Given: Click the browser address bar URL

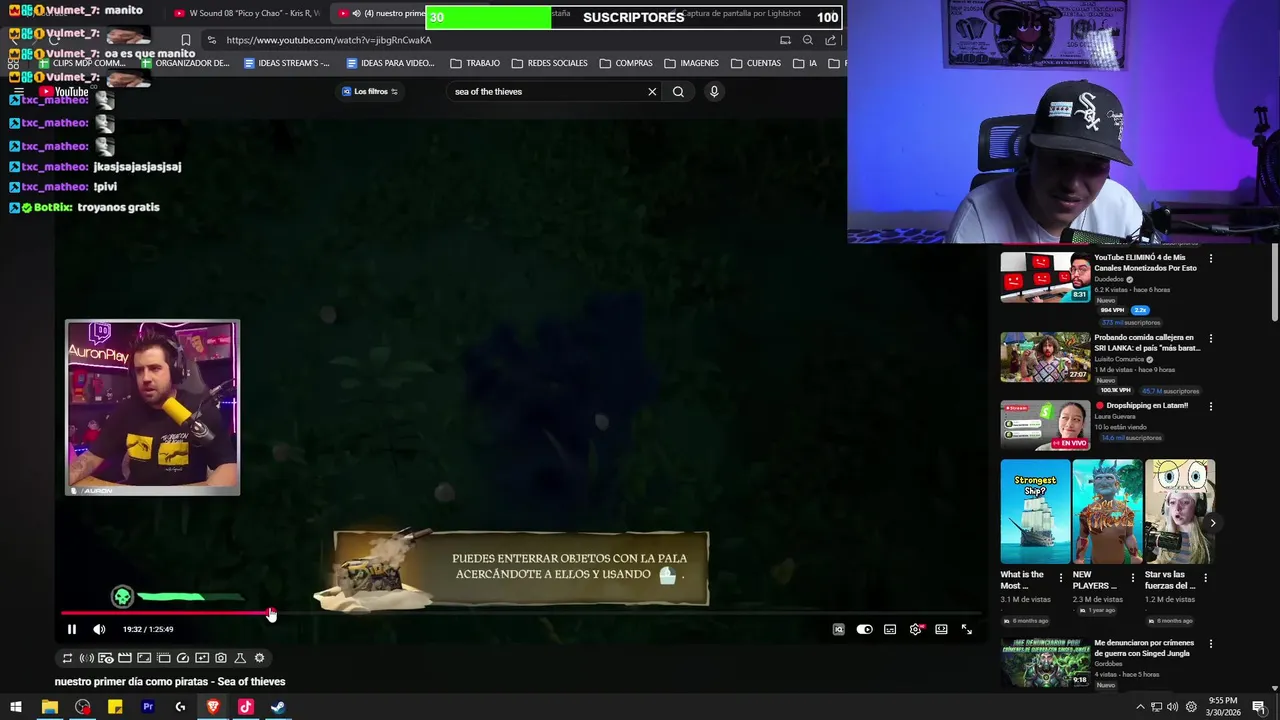Looking at the screenshot, I should (x=329, y=40).
